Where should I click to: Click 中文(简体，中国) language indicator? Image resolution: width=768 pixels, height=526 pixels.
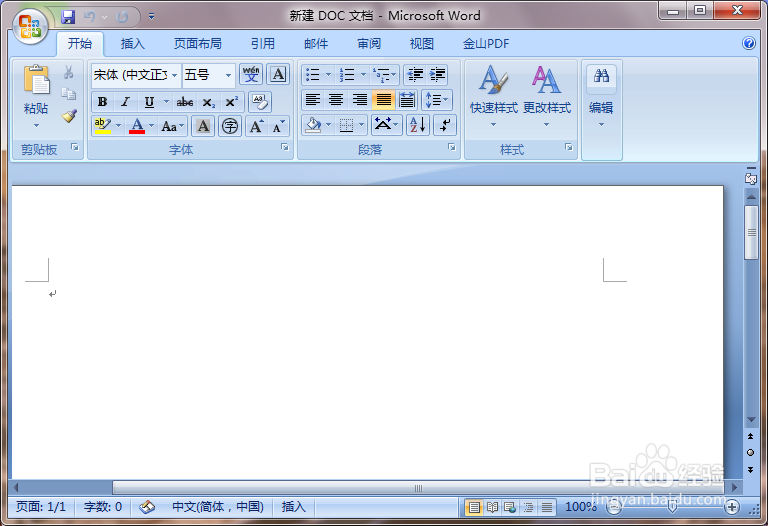(218, 507)
